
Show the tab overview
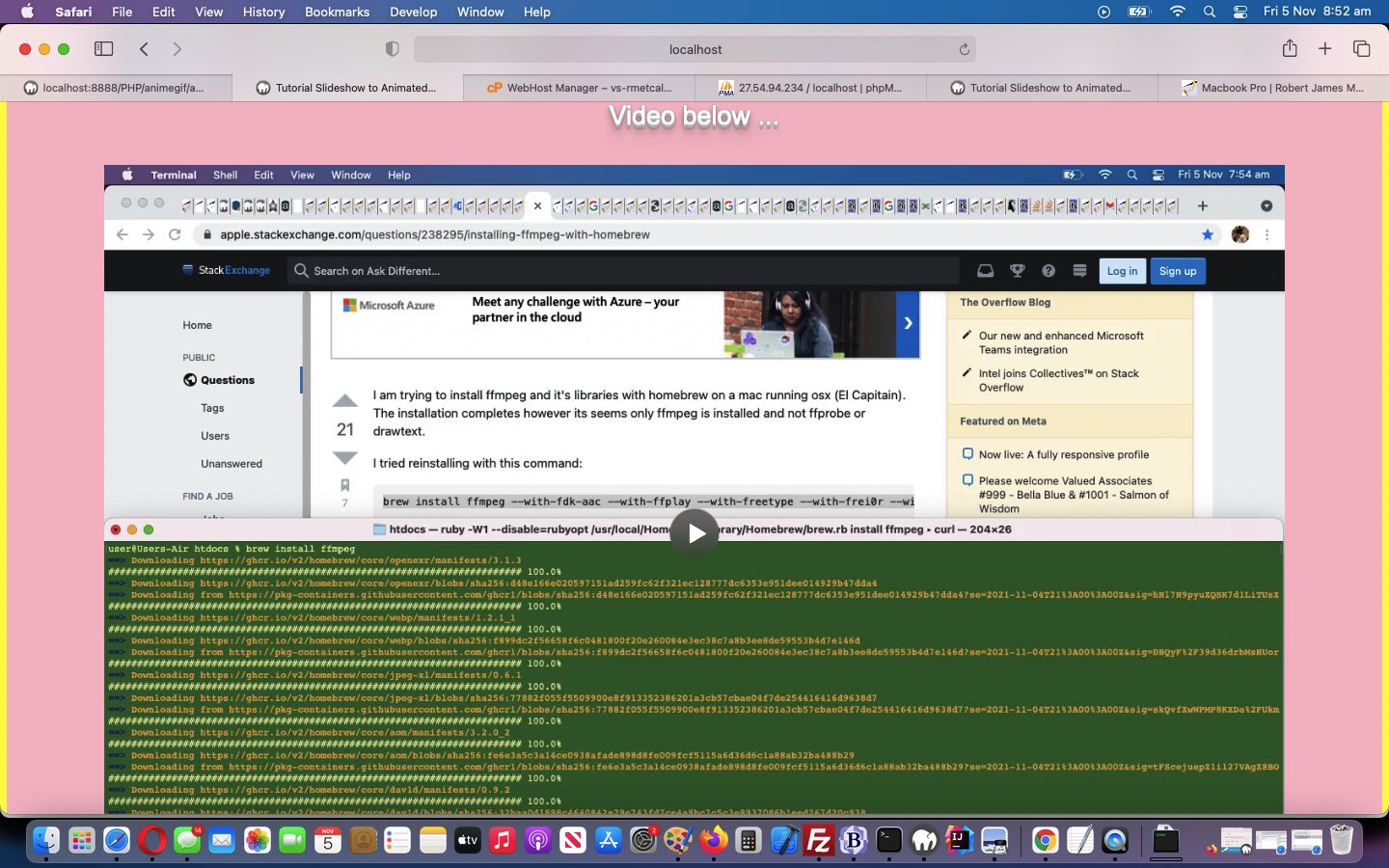pos(1361,49)
